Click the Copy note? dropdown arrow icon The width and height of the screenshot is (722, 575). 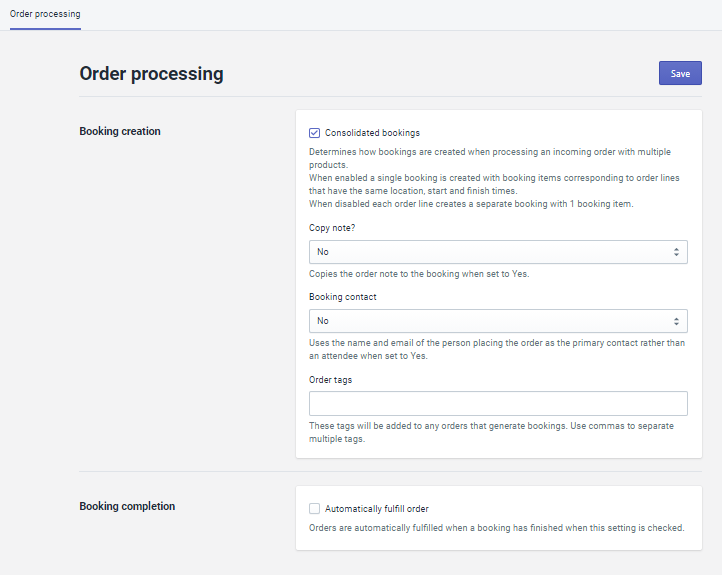pos(676,252)
